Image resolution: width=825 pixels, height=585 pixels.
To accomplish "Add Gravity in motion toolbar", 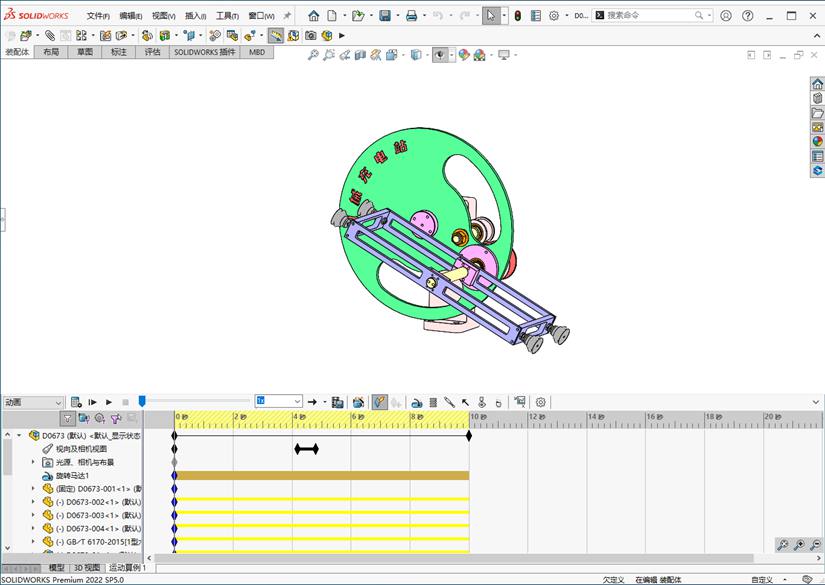I will click(x=498, y=402).
